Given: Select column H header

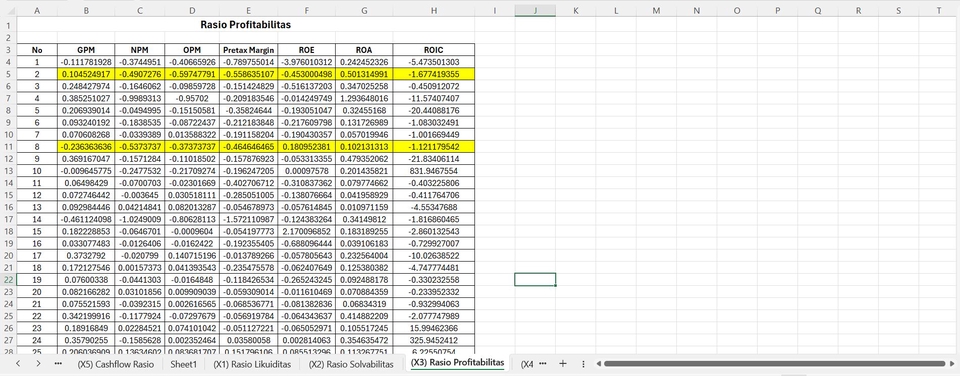Looking at the screenshot, I should [x=433, y=10].
